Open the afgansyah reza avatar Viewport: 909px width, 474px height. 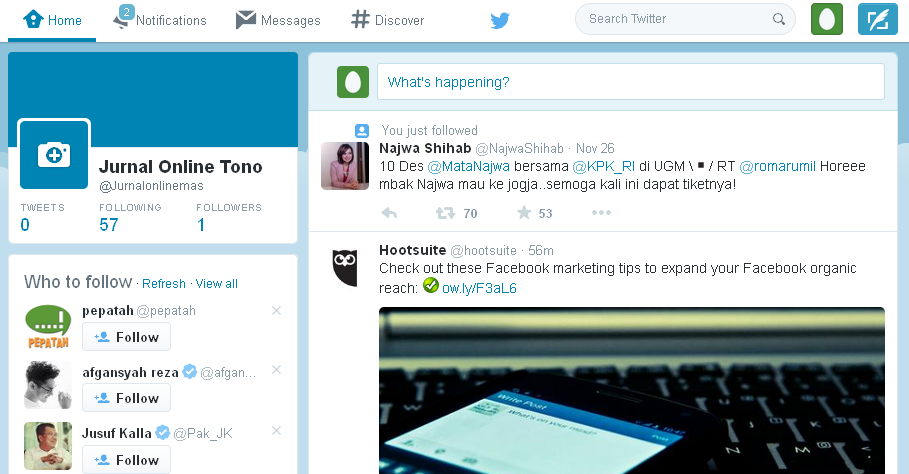48,385
